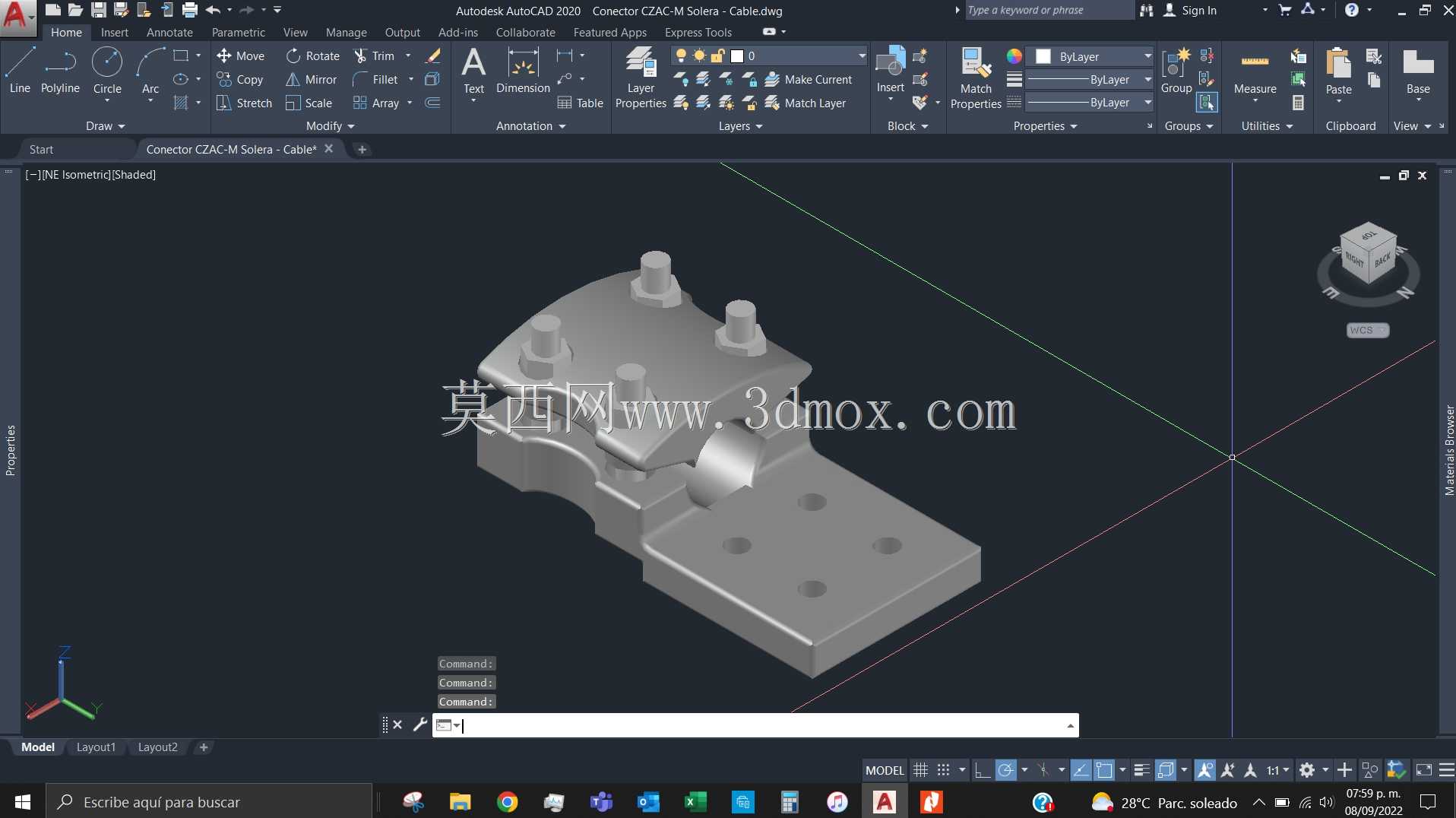Image resolution: width=1456 pixels, height=818 pixels.
Task: Select the Dimension tool
Action: [x=523, y=70]
